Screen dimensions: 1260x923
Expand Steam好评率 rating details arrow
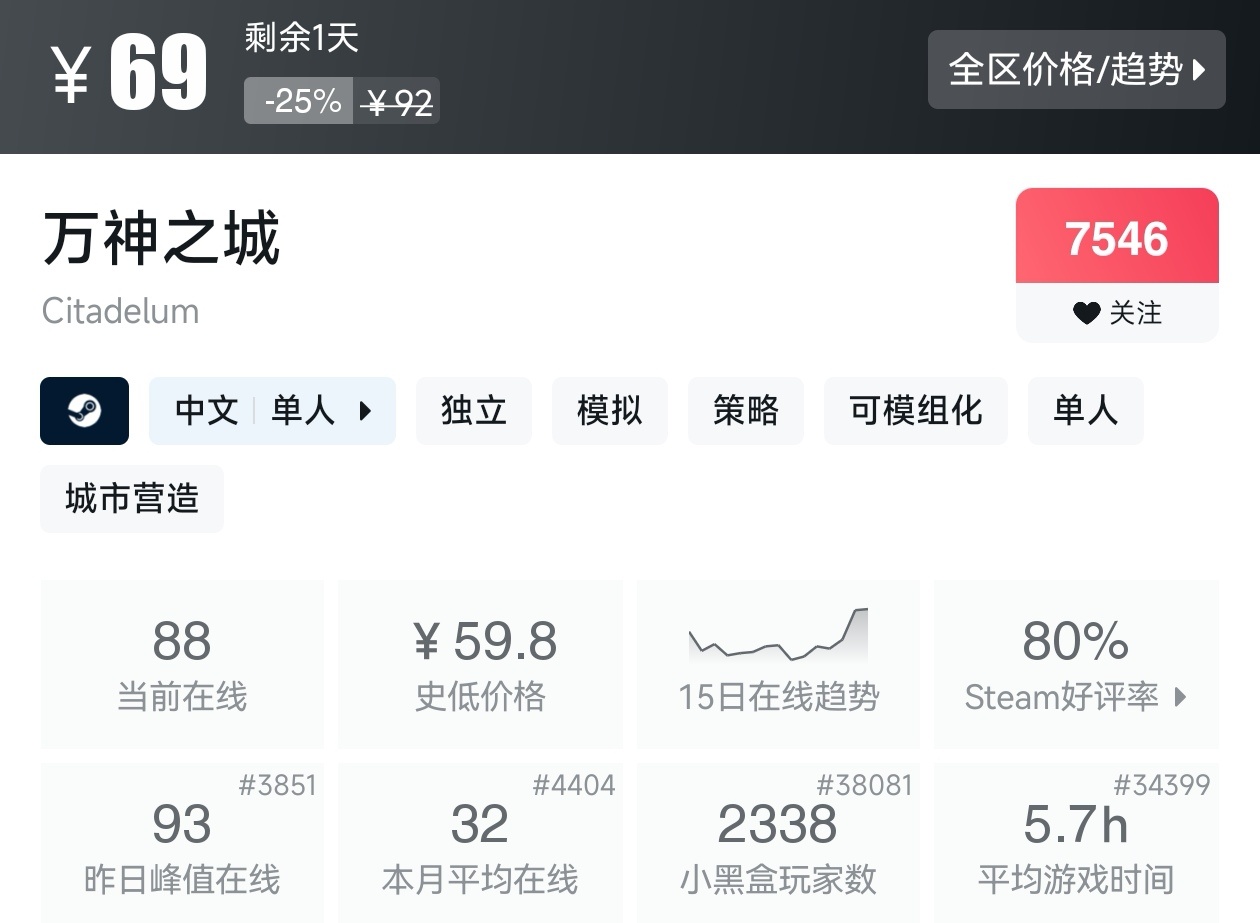pyautogui.click(x=1180, y=697)
